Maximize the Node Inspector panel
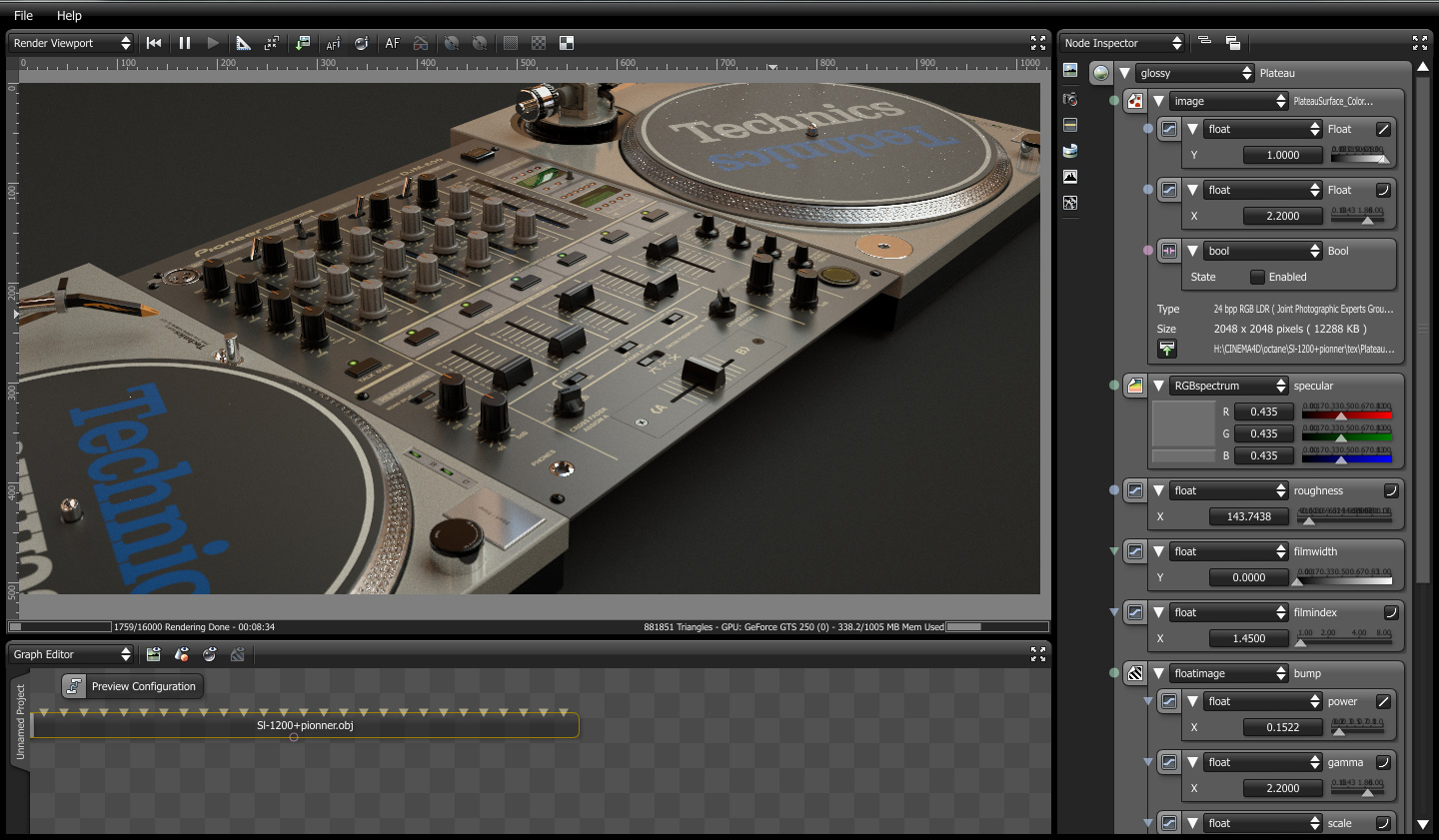The height and width of the screenshot is (840, 1439). pos(1420,43)
